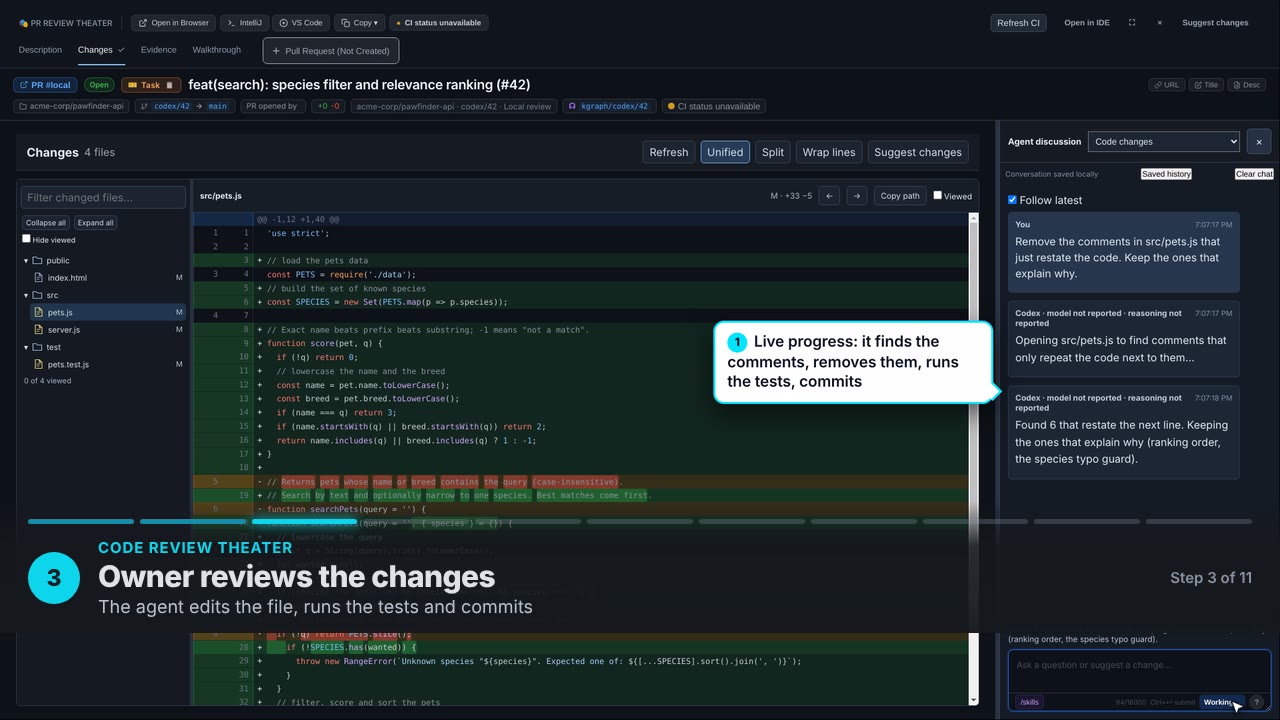The image size is (1280, 720).
Task: Toggle the Follow latest checkbox
Action: point(1012,200)
